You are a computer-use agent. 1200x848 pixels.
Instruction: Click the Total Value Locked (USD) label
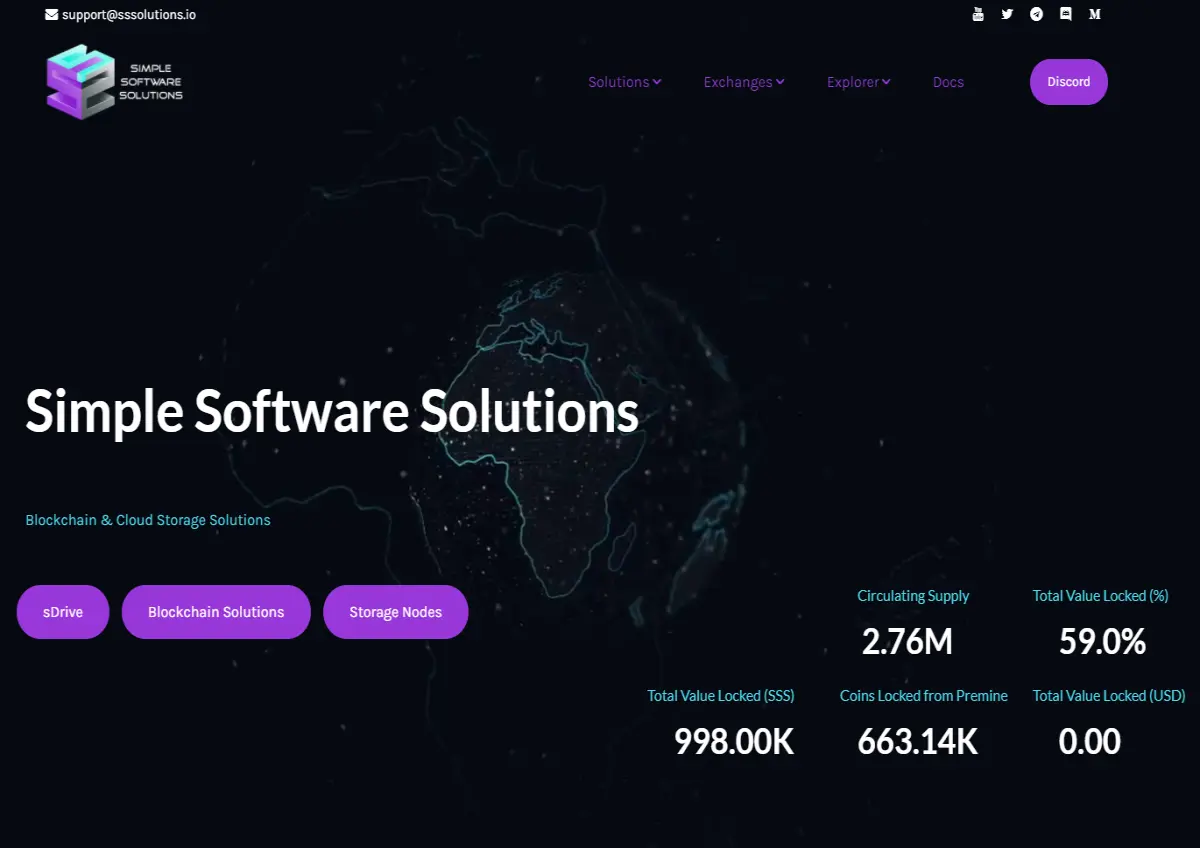click(1109, 696)
